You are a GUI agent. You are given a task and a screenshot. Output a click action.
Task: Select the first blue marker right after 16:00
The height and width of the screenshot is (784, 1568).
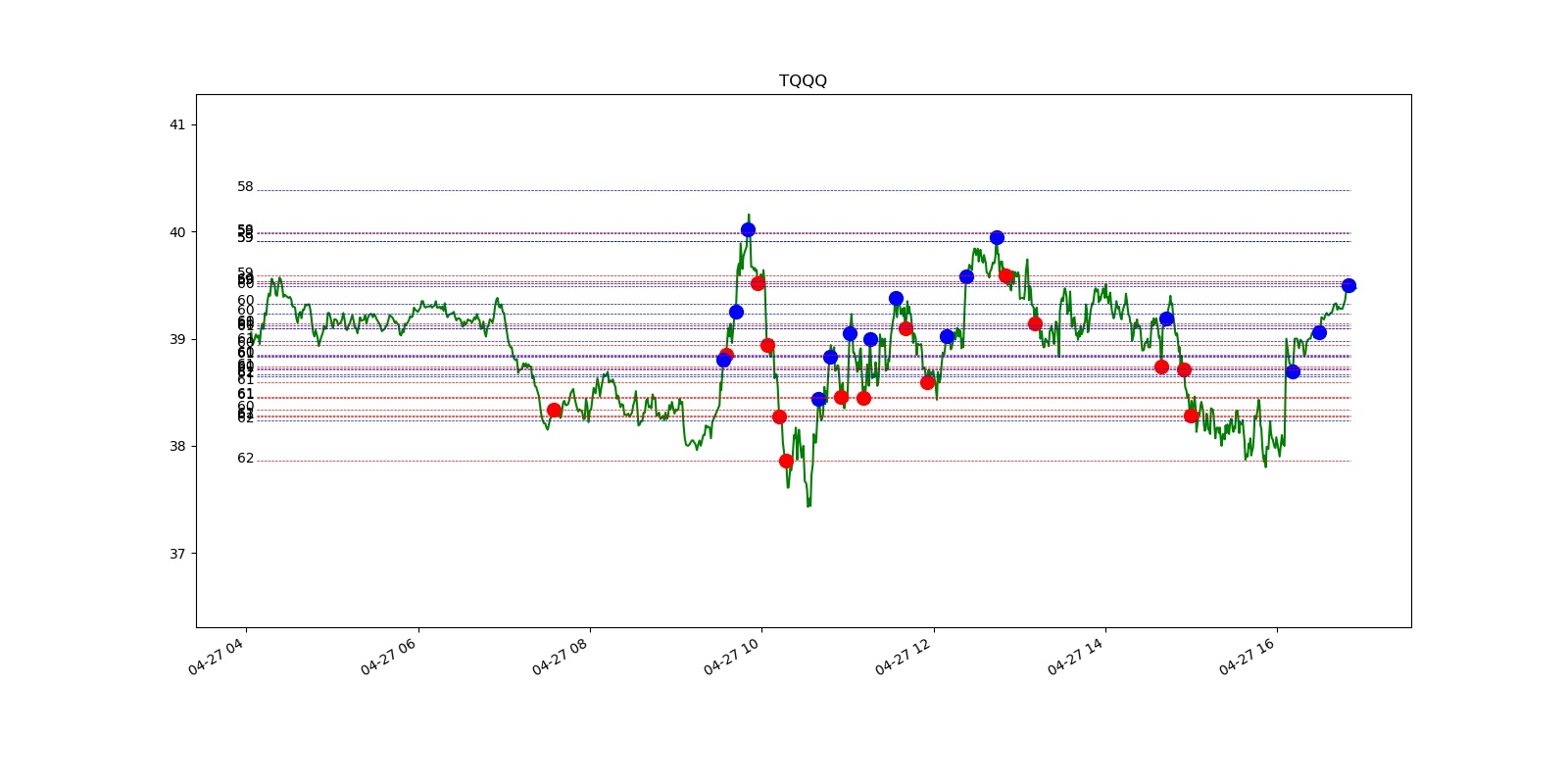pyautogui.click(x=1293, y=371)
